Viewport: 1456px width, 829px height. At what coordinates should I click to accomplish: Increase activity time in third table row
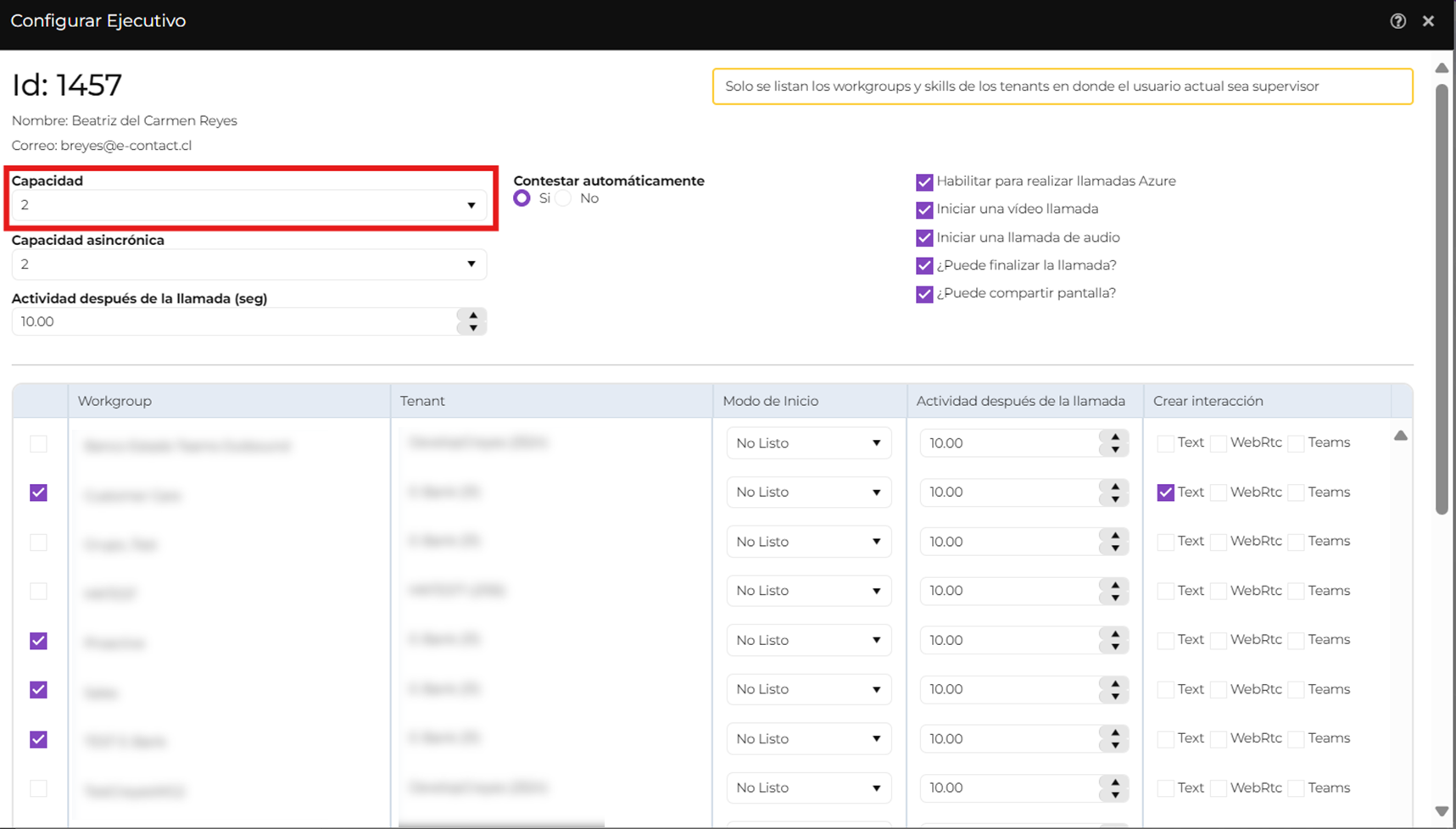click(x=1115, y=535)
